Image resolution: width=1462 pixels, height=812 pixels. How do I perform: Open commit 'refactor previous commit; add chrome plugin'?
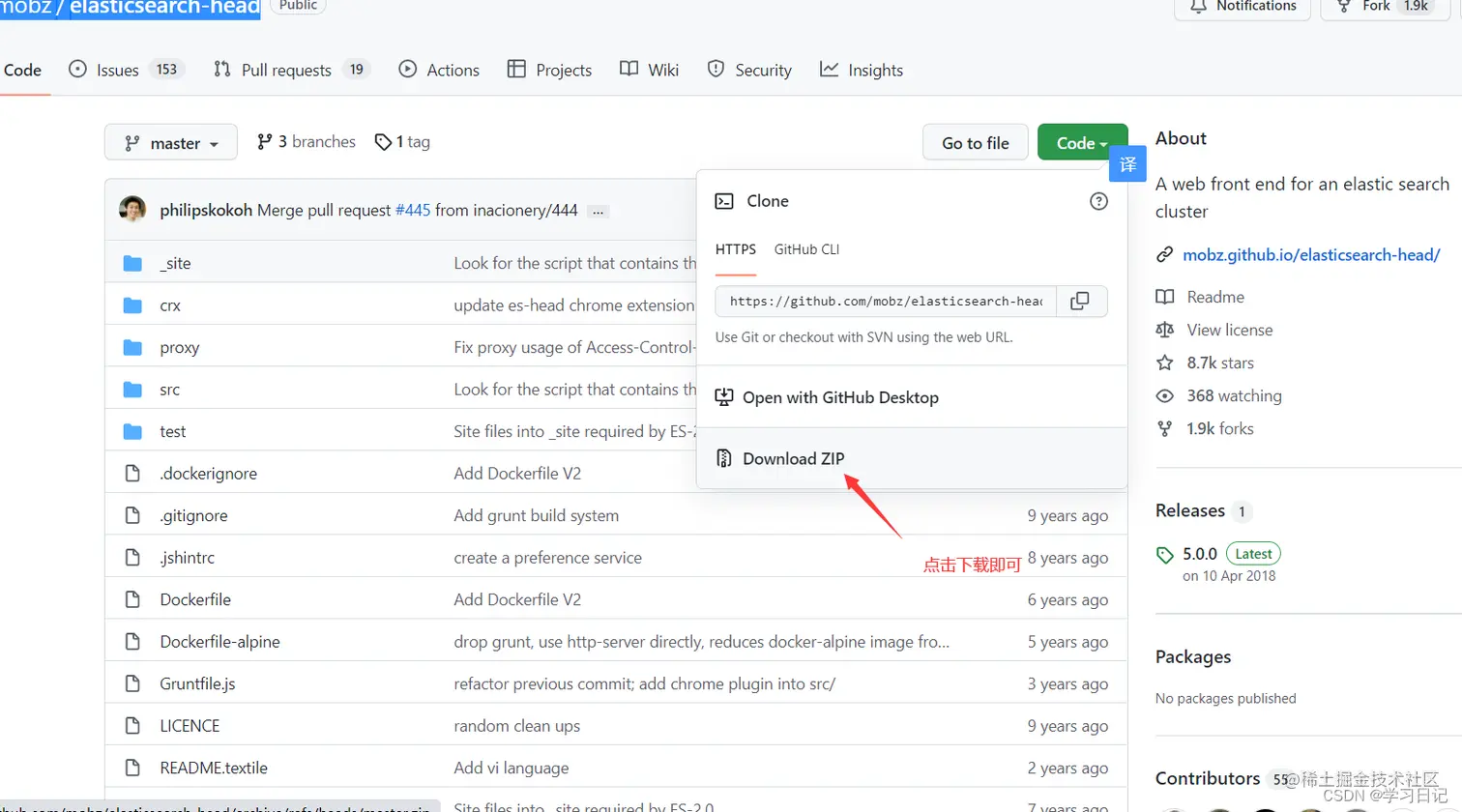click(644, 683)
